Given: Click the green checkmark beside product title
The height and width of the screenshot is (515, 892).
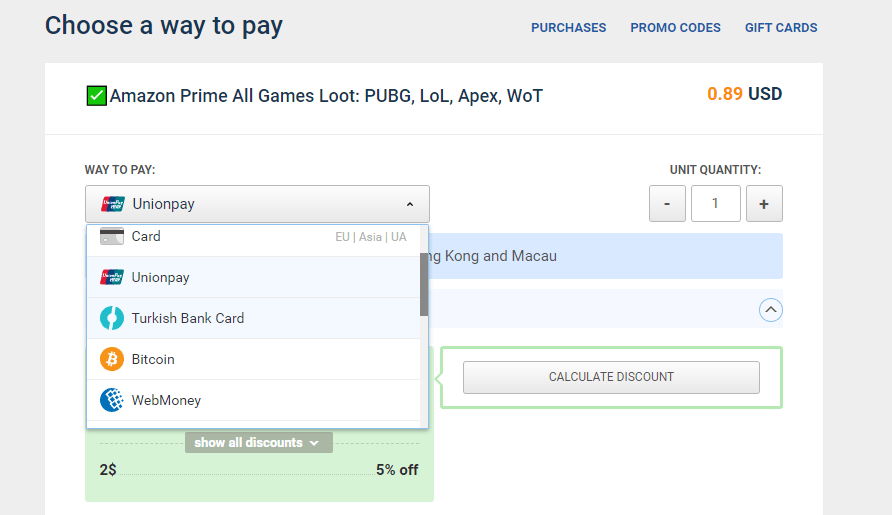Looking at the screenshot, I should pos(96,96).
